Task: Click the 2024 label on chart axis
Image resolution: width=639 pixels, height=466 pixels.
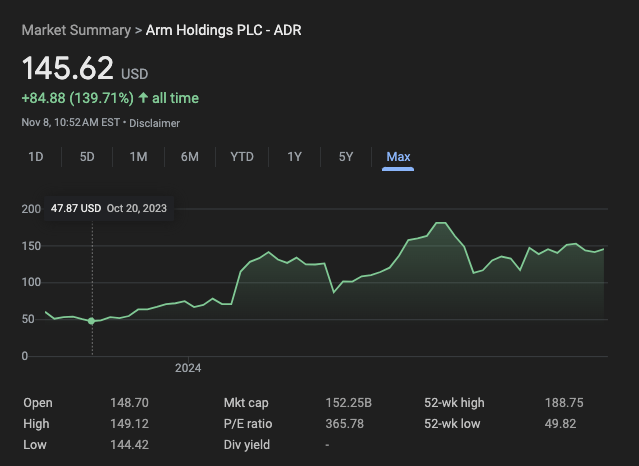Action: (x=188, y=368)
